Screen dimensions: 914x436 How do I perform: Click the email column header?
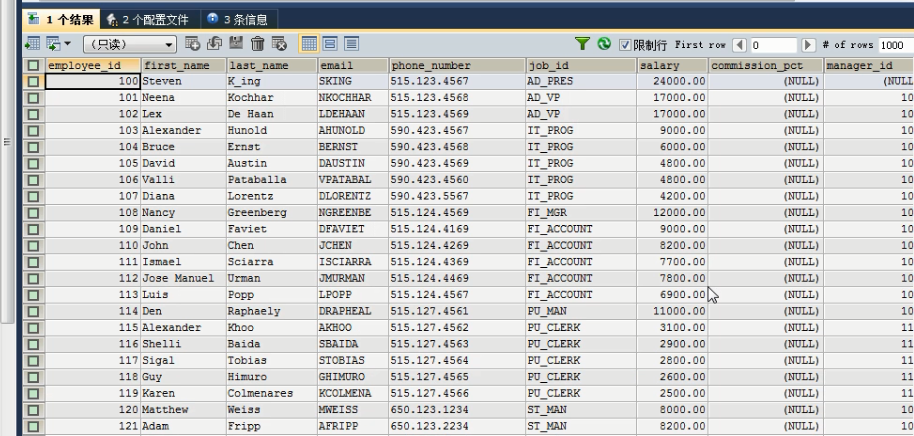coord(353,65)
